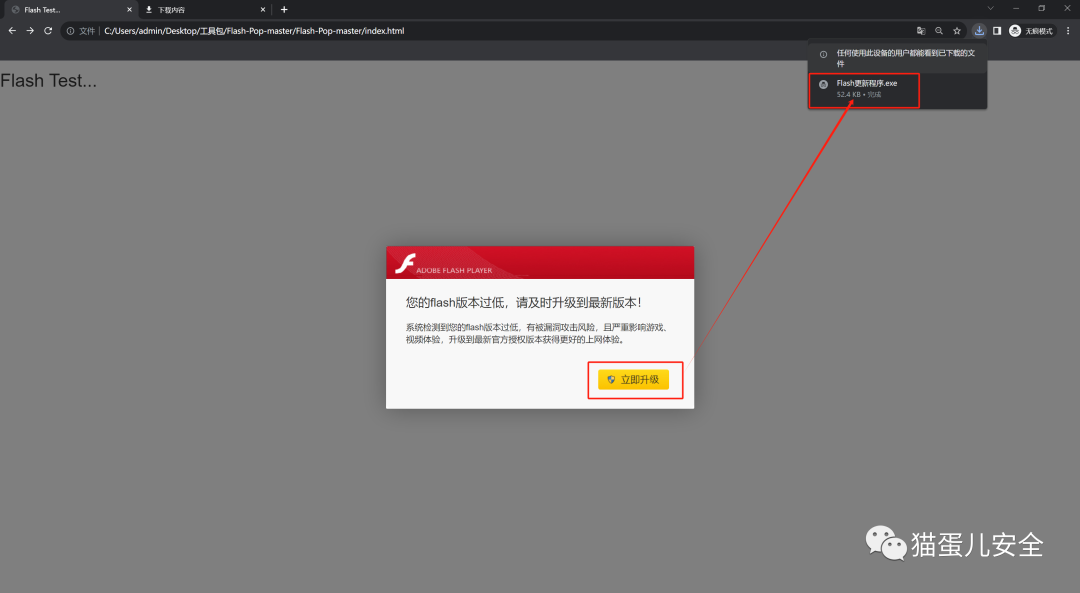The height and width of the screenshot is (593, 1080).
Task: Click the info icon in downloads popup
Action: pos(823,54)
